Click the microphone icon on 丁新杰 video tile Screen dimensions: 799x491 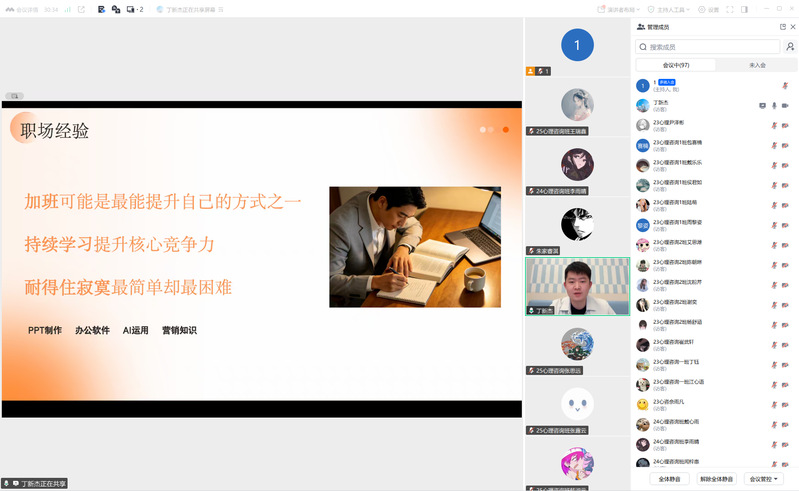click(x=532, y=311)
